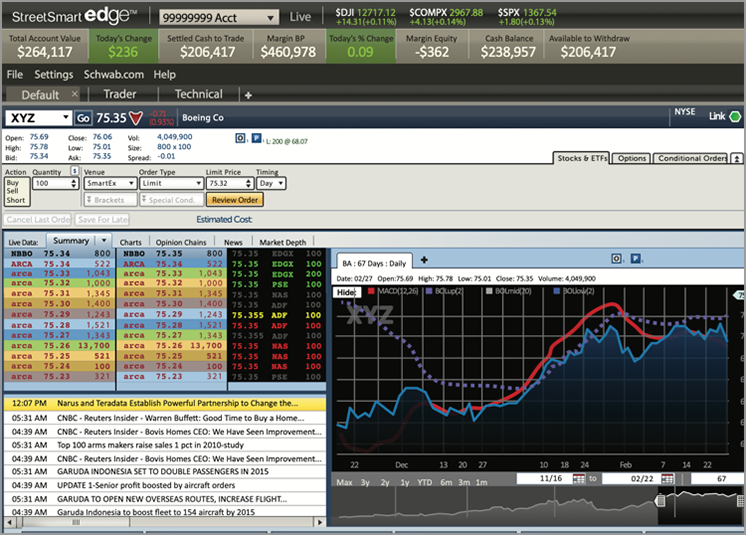Click the dollar sign quantity calculator icon
746x535 pixels.
point(75,170)
